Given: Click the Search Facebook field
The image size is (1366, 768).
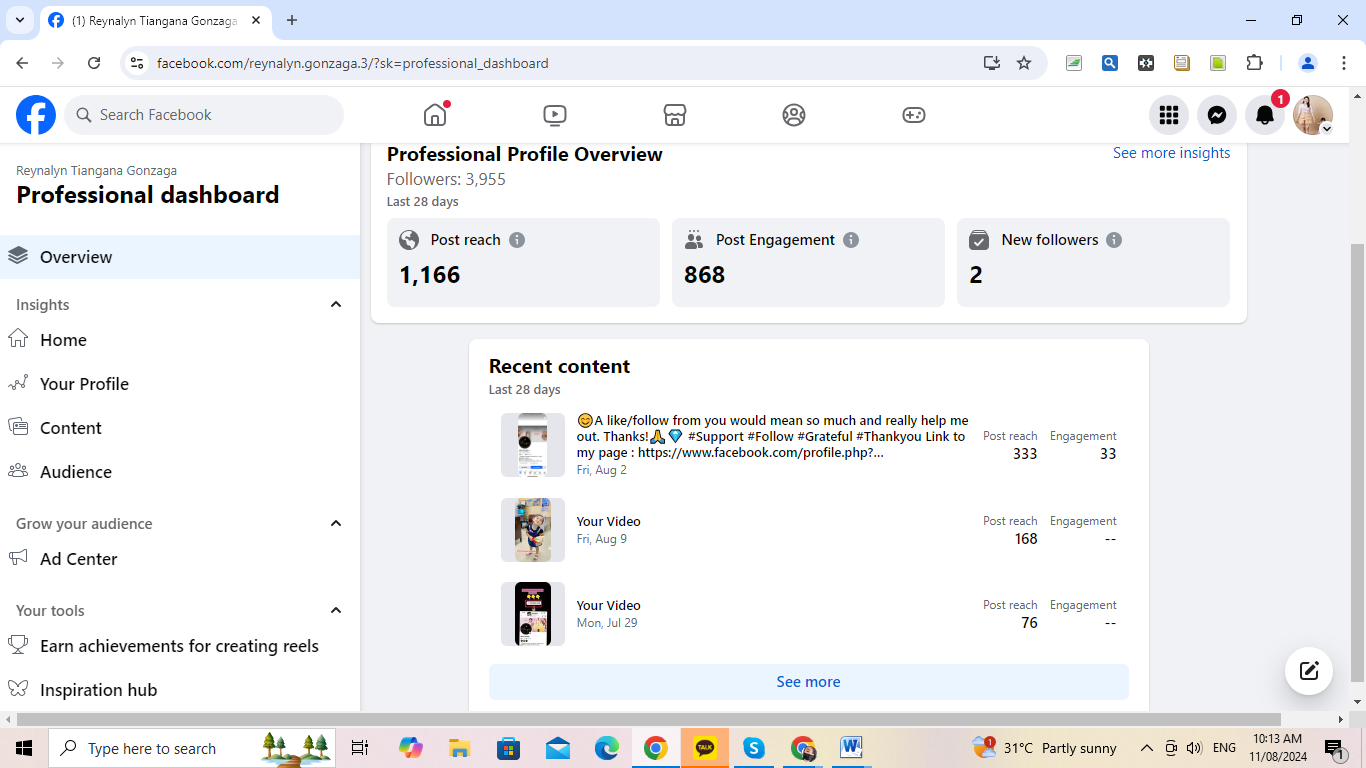Looking at the screenshot, I should pos(204,115).
